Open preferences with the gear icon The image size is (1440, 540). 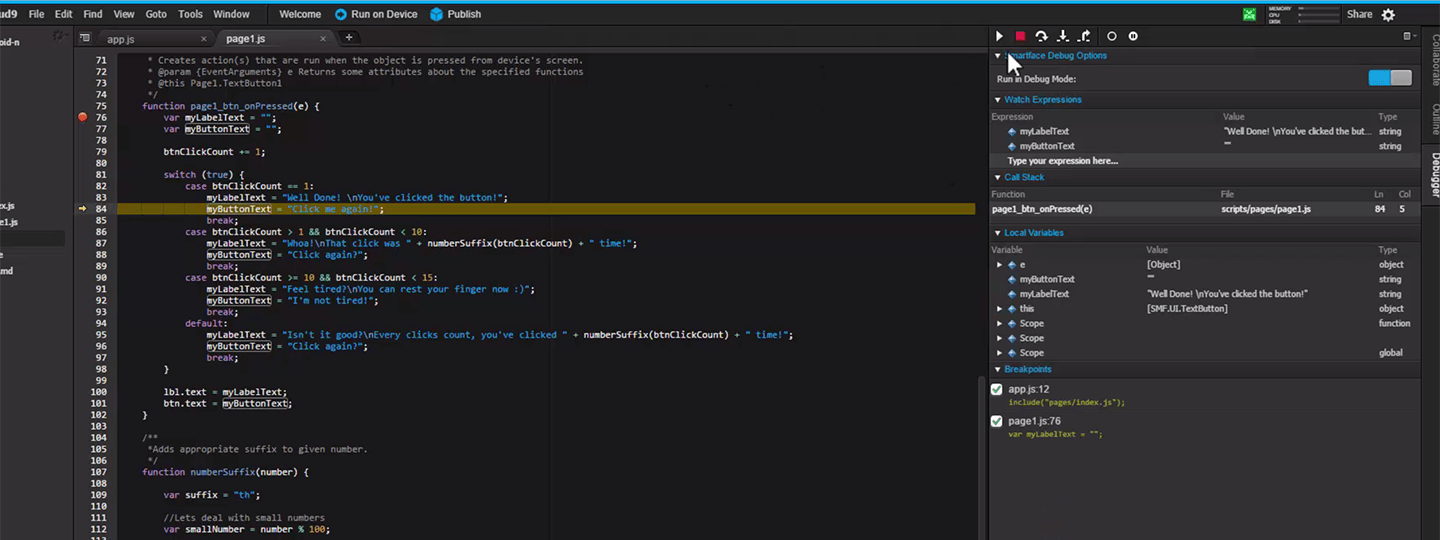1388,14
